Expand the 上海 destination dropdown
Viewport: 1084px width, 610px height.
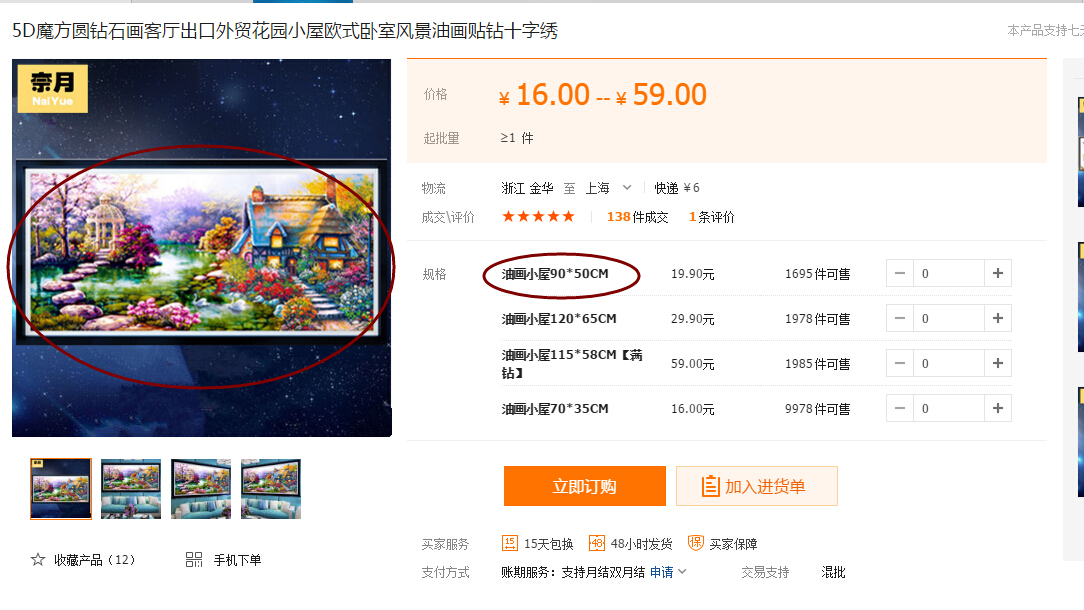coord(627,187)
